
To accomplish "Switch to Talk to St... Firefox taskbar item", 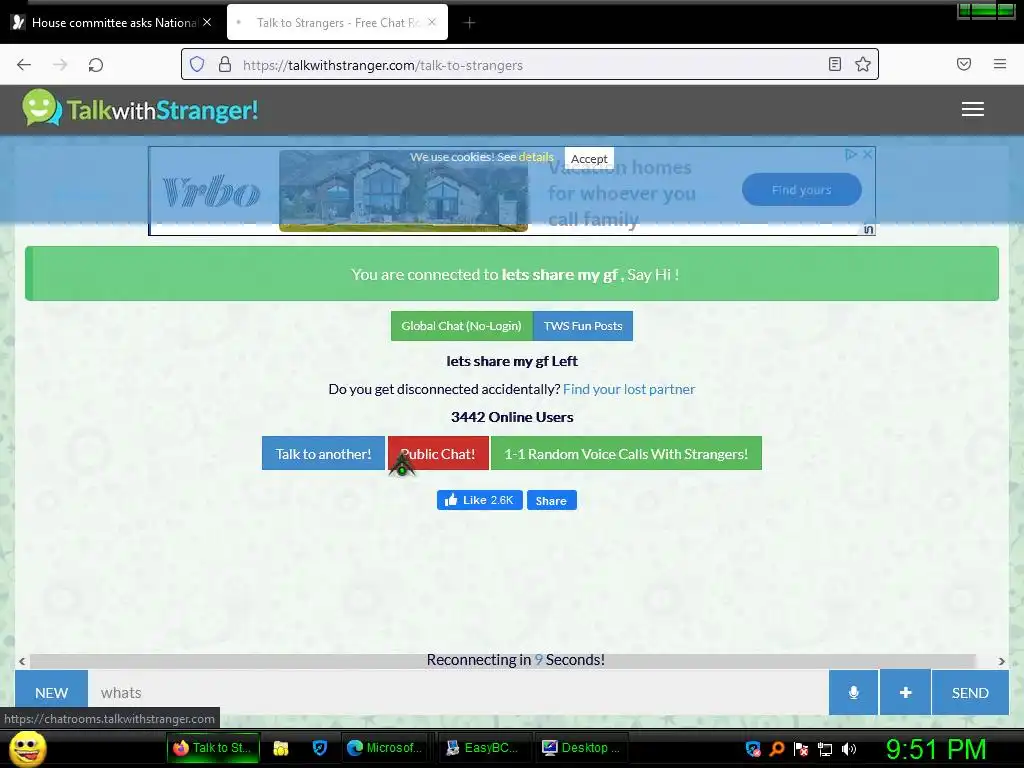I will (214, 748).
